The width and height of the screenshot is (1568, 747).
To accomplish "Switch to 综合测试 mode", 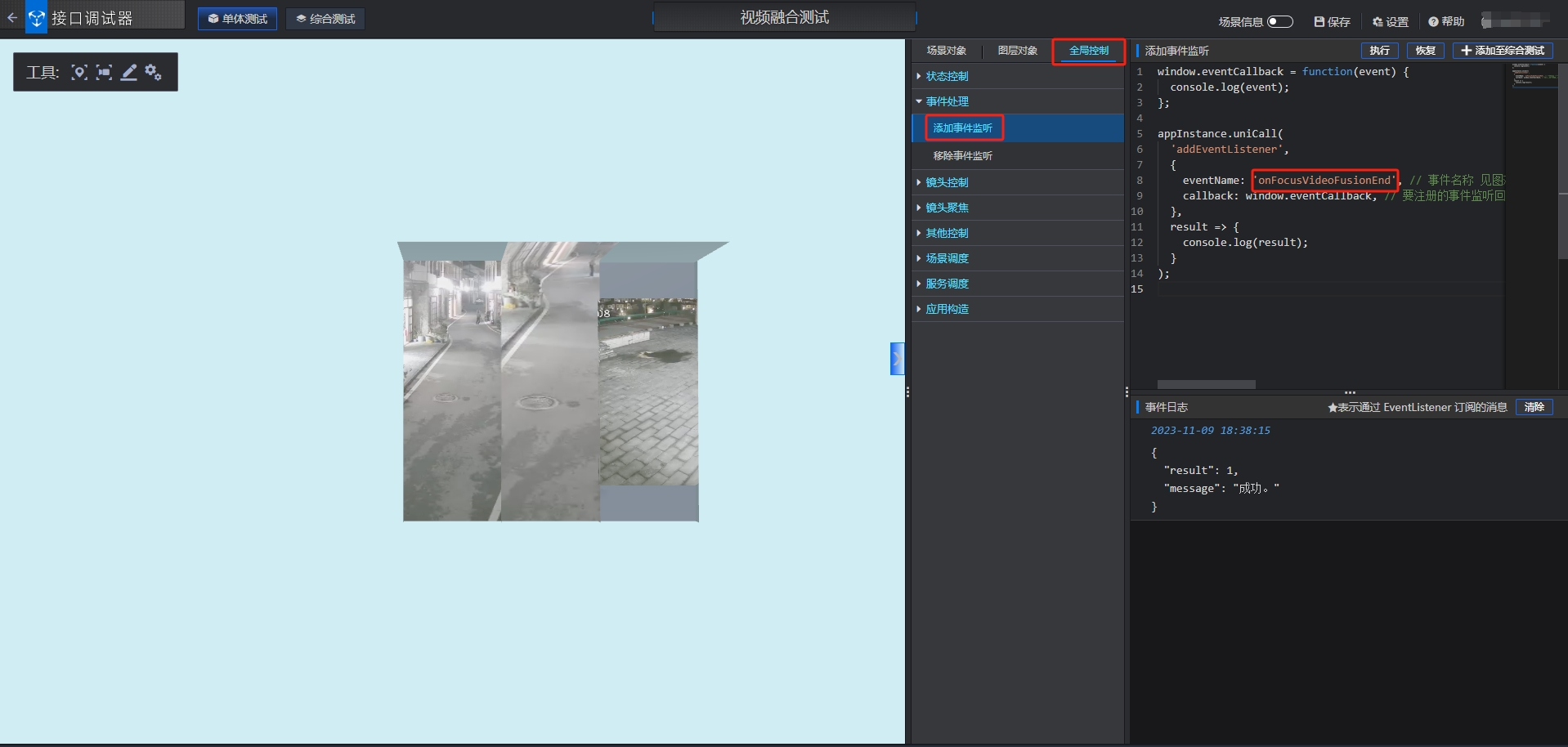I will (x=325, y=19).
